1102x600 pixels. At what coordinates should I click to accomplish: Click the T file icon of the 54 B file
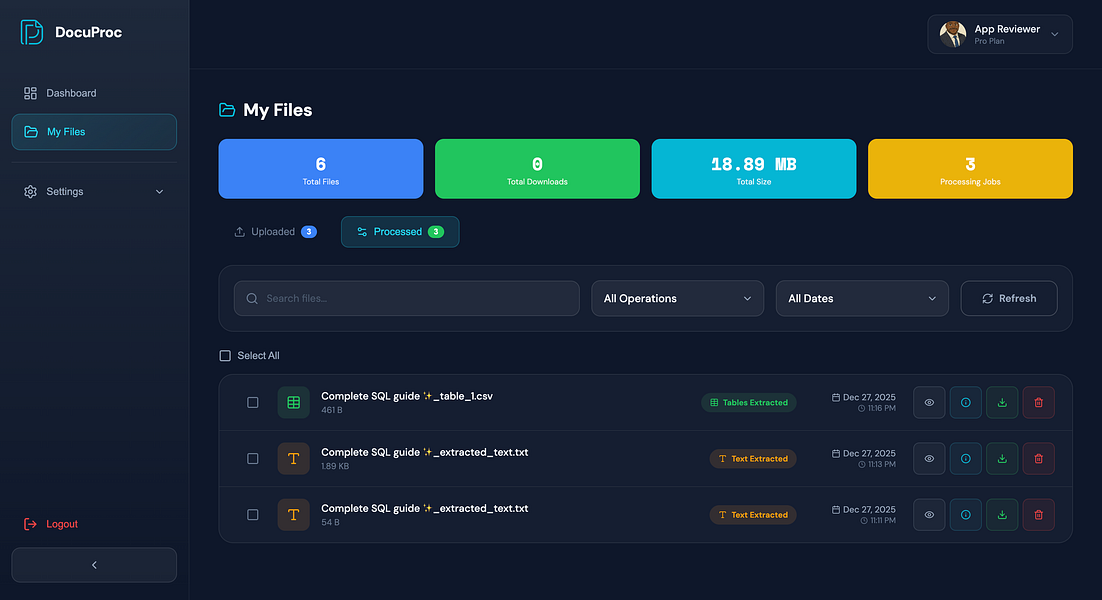[294, 515]
